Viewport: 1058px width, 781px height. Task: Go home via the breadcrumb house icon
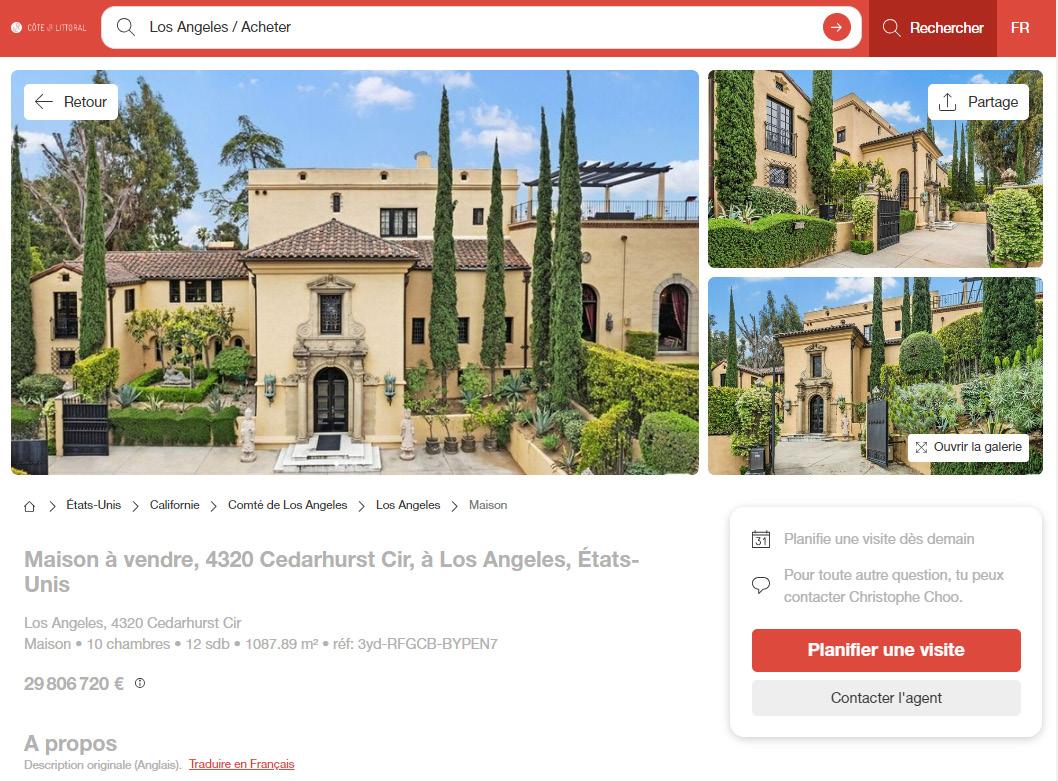[30, 506]
